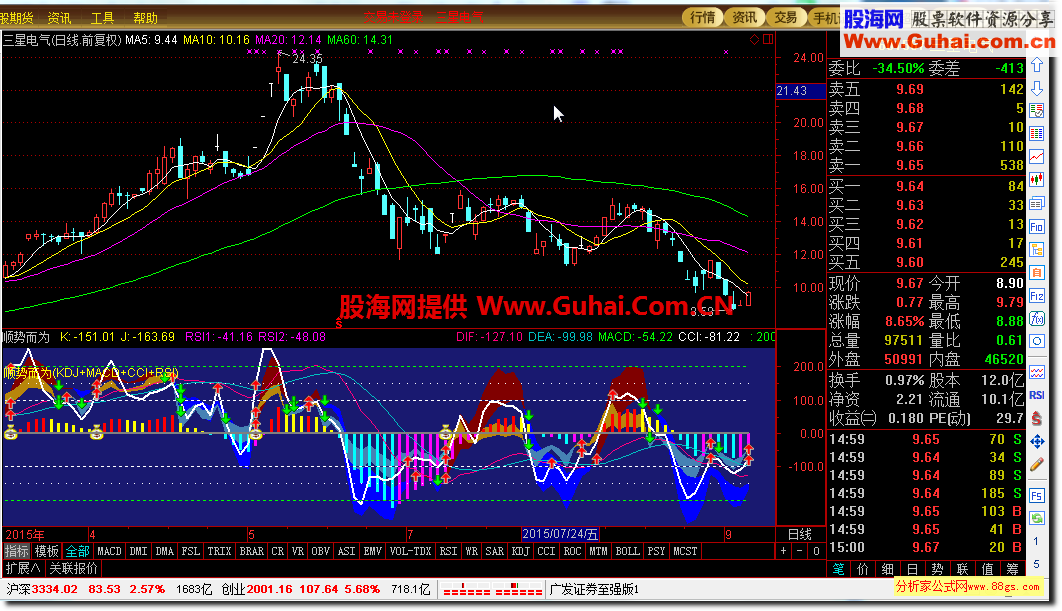This screenshot has height=611, width=1062.
Task: Click the red diamond icon above chart
Action: (755, 39)
